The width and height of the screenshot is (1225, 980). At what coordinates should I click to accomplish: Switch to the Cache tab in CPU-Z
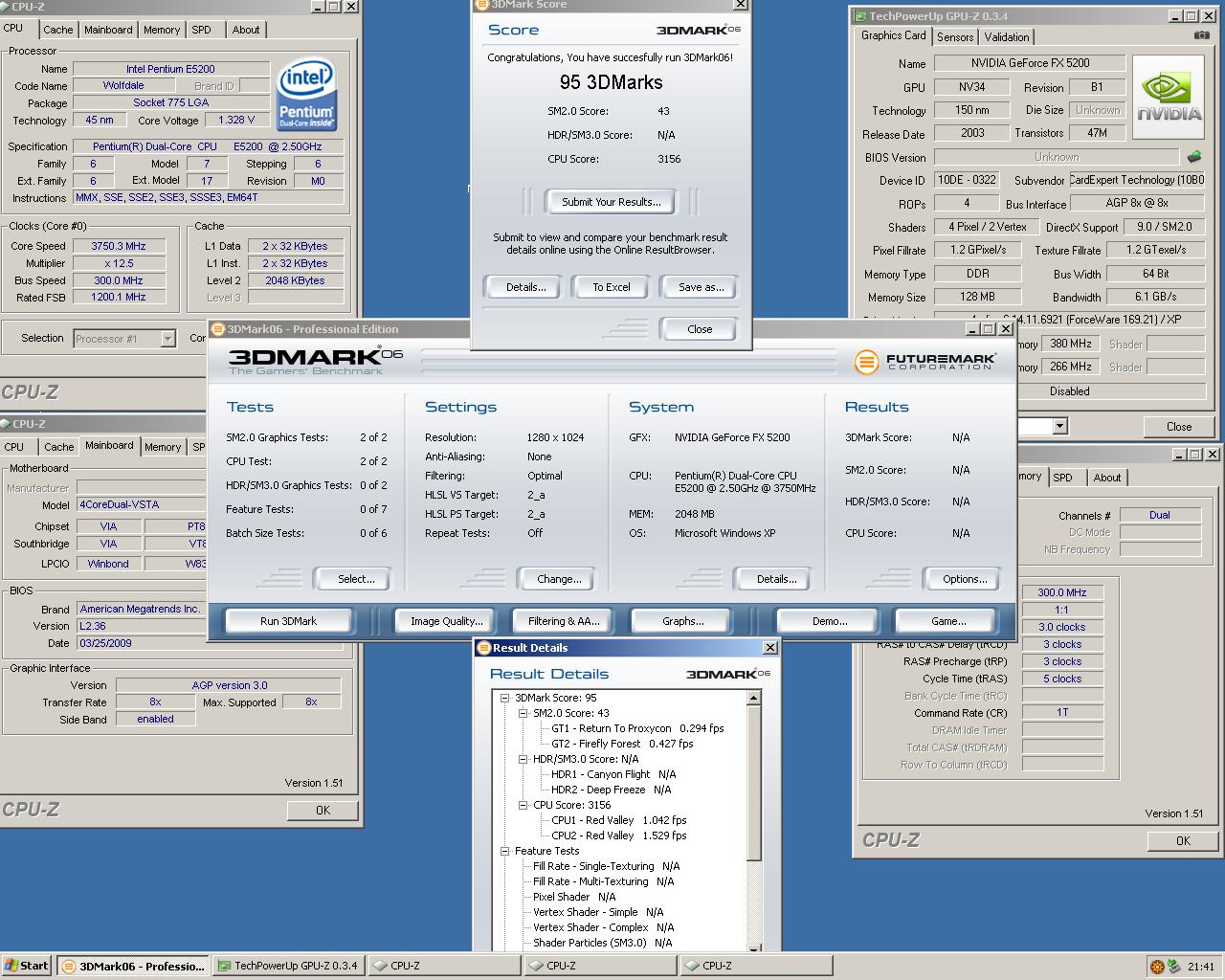pyautogui.click(x=57, y=30)
